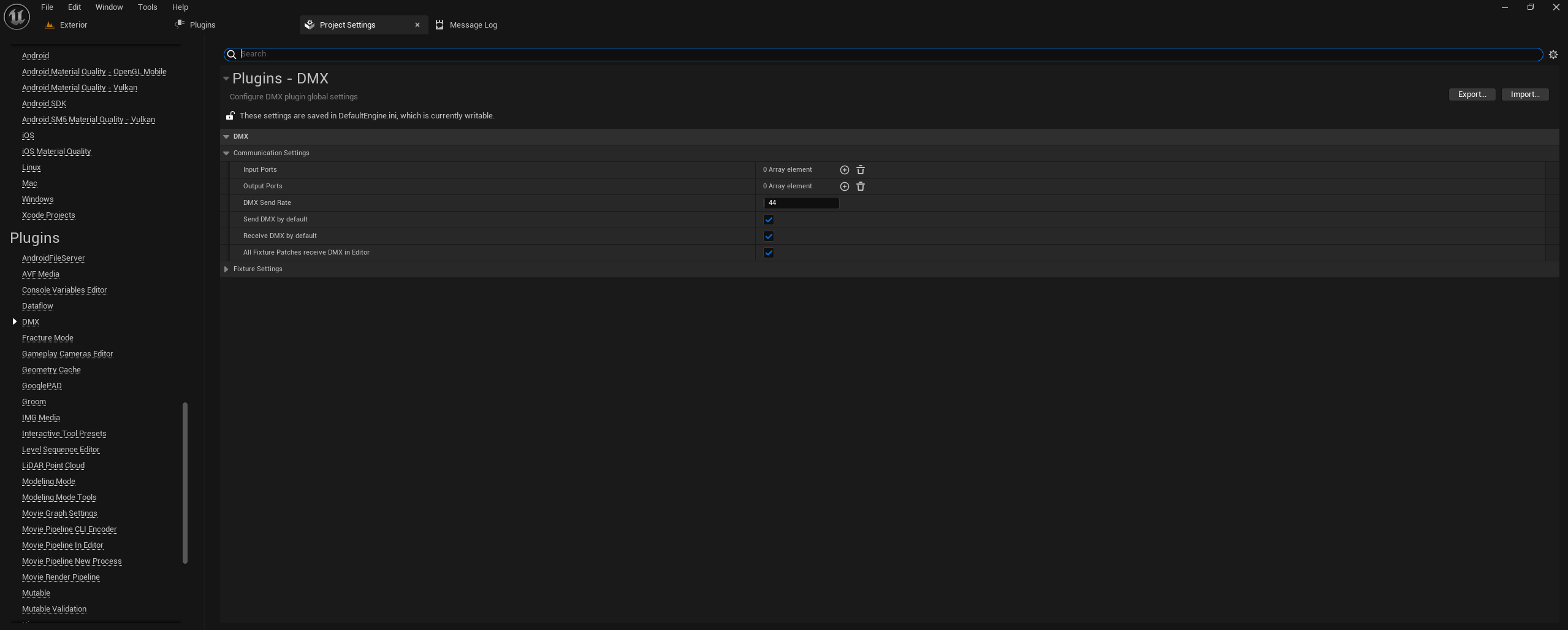Open Movie Pipeline CLI Encoder settings
Image resolution: width=1568 pixels, height=630 pixels.
click(69, 529)
